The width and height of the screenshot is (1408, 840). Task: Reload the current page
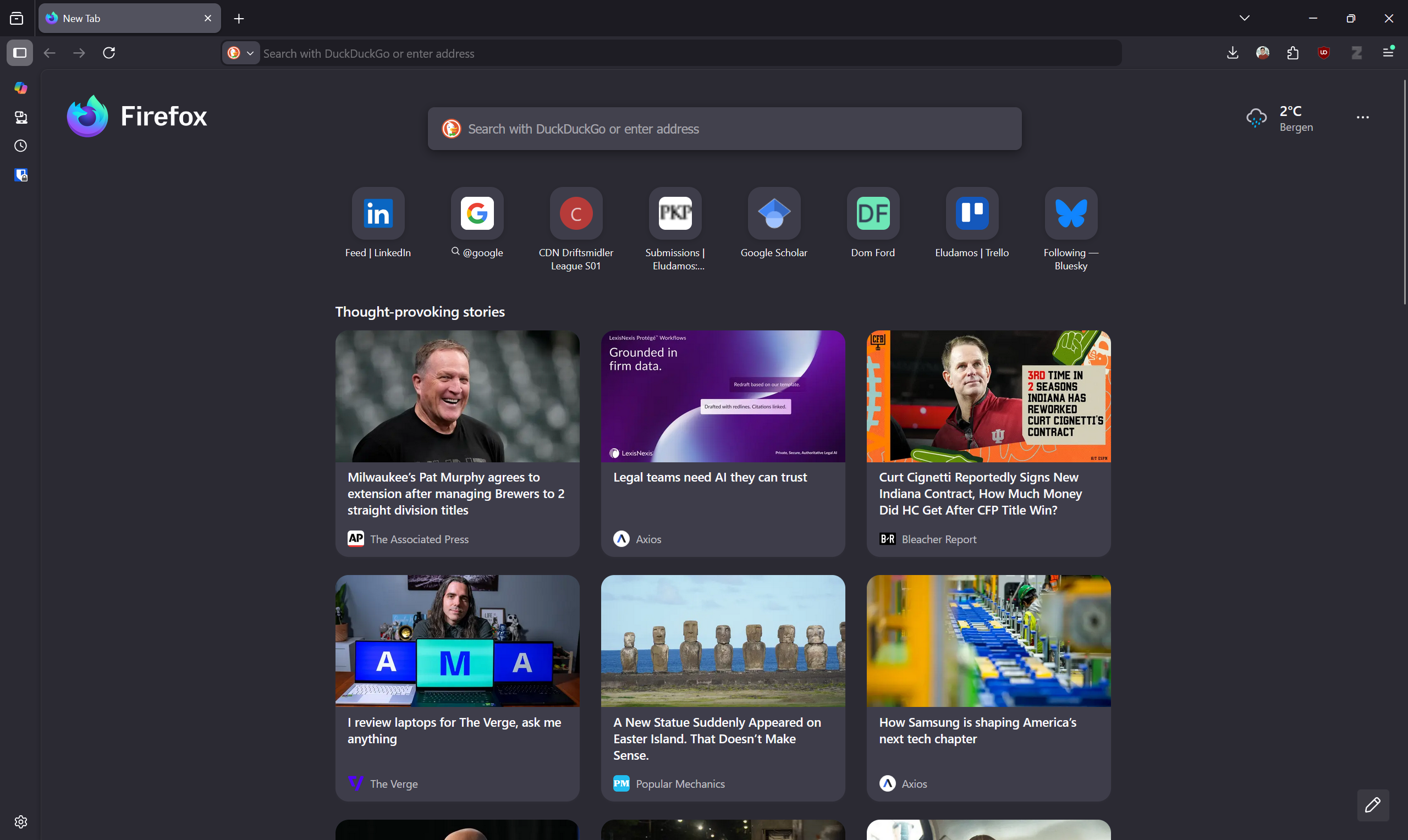(x=109, y=53)
